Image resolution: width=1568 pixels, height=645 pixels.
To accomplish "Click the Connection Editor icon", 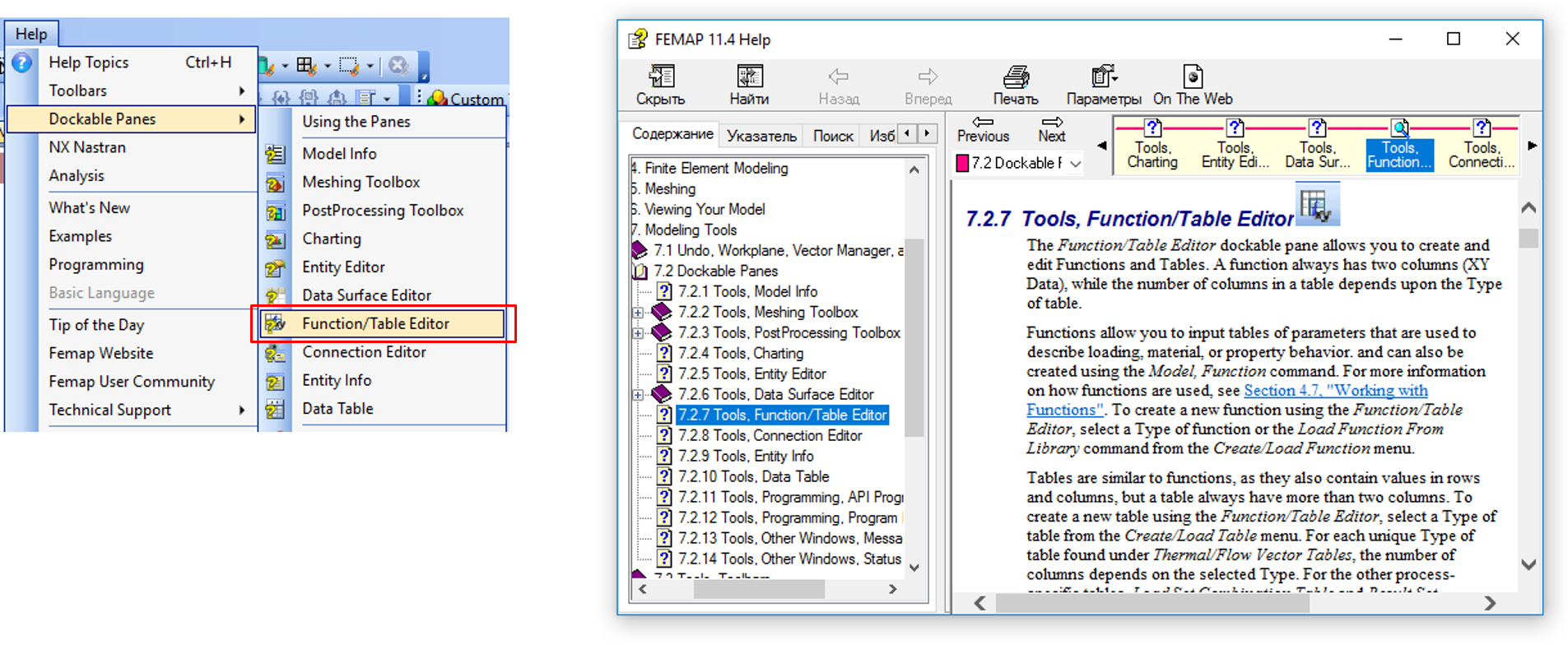I will pyautogui.click(x=275, y=353).
